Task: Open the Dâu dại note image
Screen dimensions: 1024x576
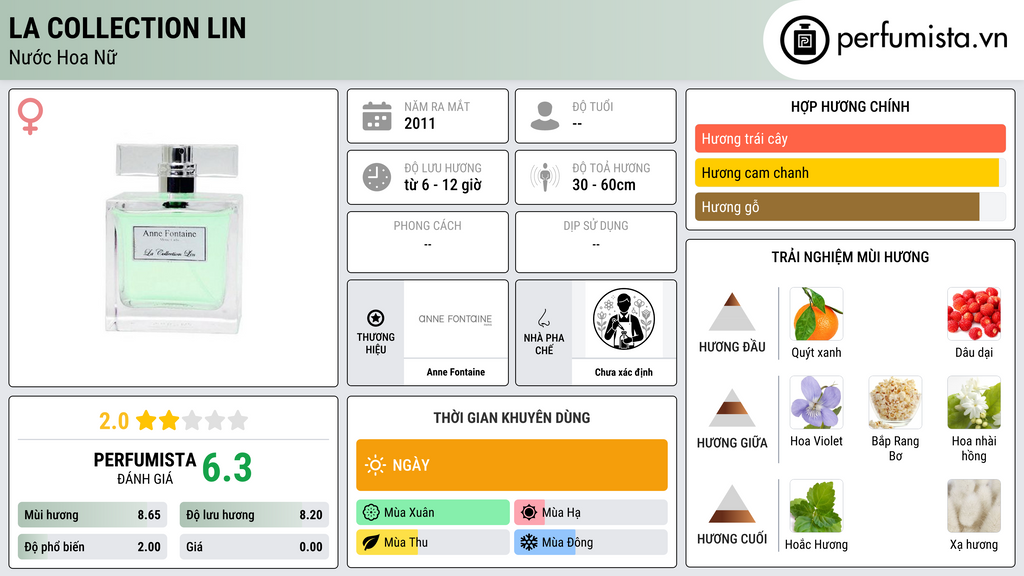Action: tap(974, 314)
